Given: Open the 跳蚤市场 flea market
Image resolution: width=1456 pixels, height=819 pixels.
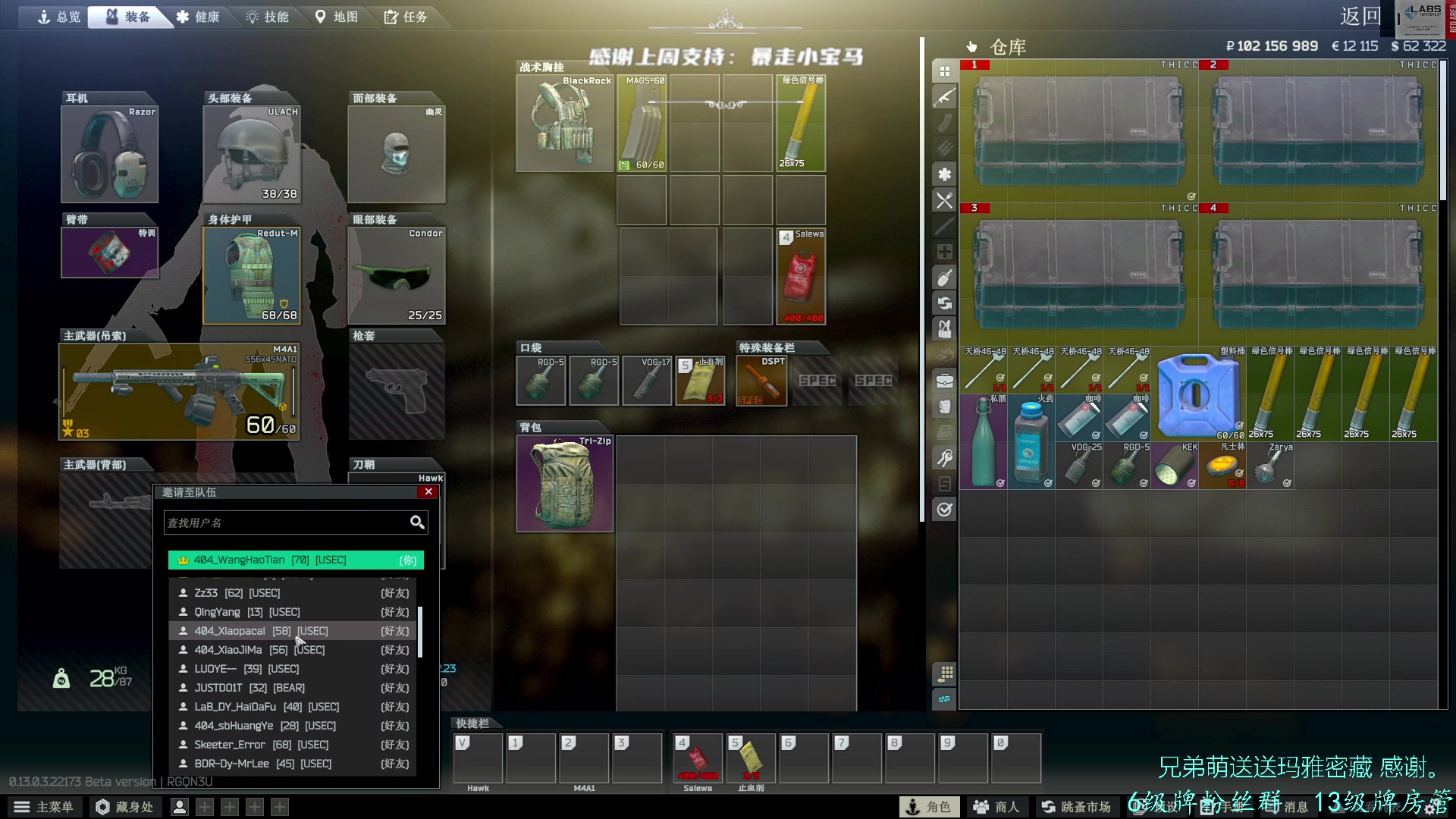Looking at the screenshot, I should pos(1076,807).
